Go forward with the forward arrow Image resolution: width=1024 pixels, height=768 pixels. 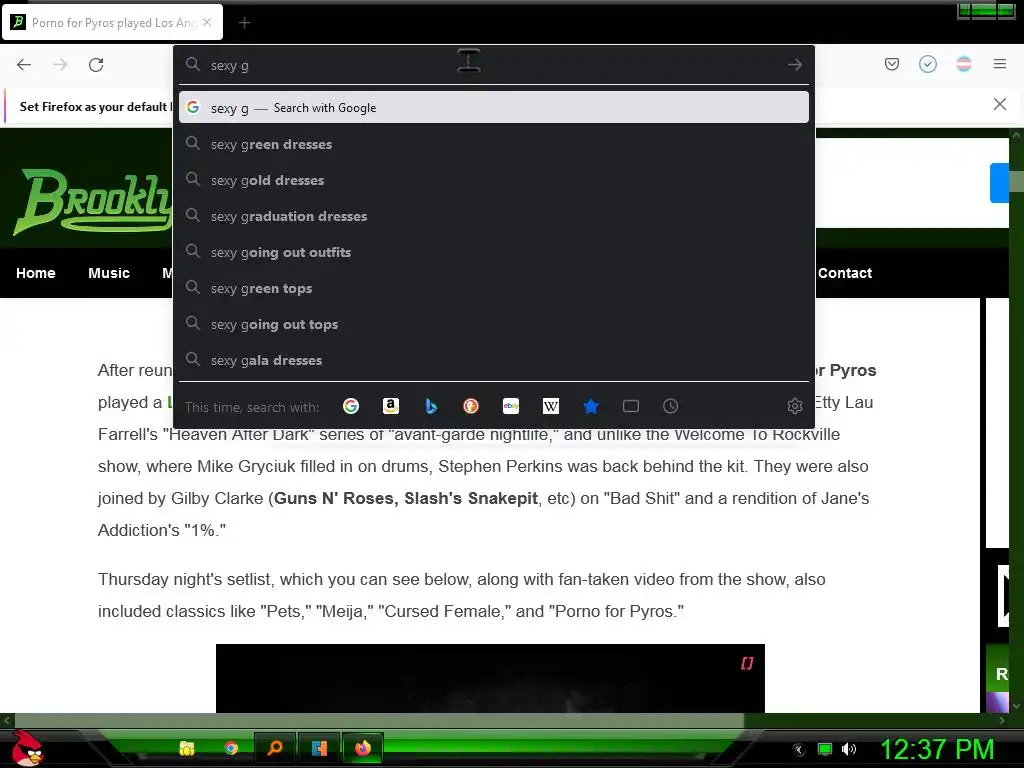point(60,65)
